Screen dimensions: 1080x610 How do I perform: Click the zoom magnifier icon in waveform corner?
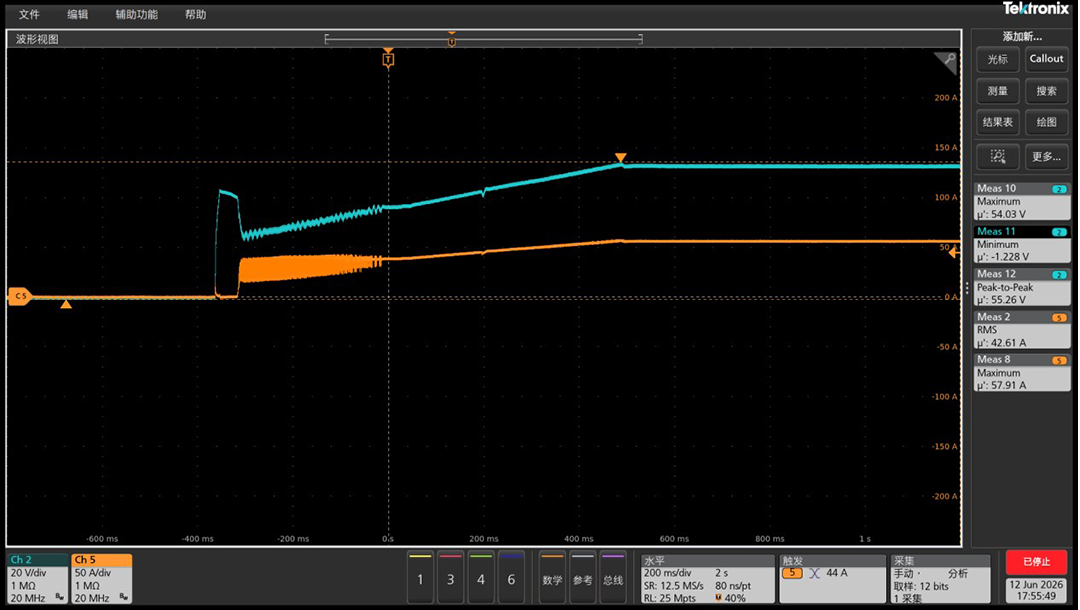(948, 61)
